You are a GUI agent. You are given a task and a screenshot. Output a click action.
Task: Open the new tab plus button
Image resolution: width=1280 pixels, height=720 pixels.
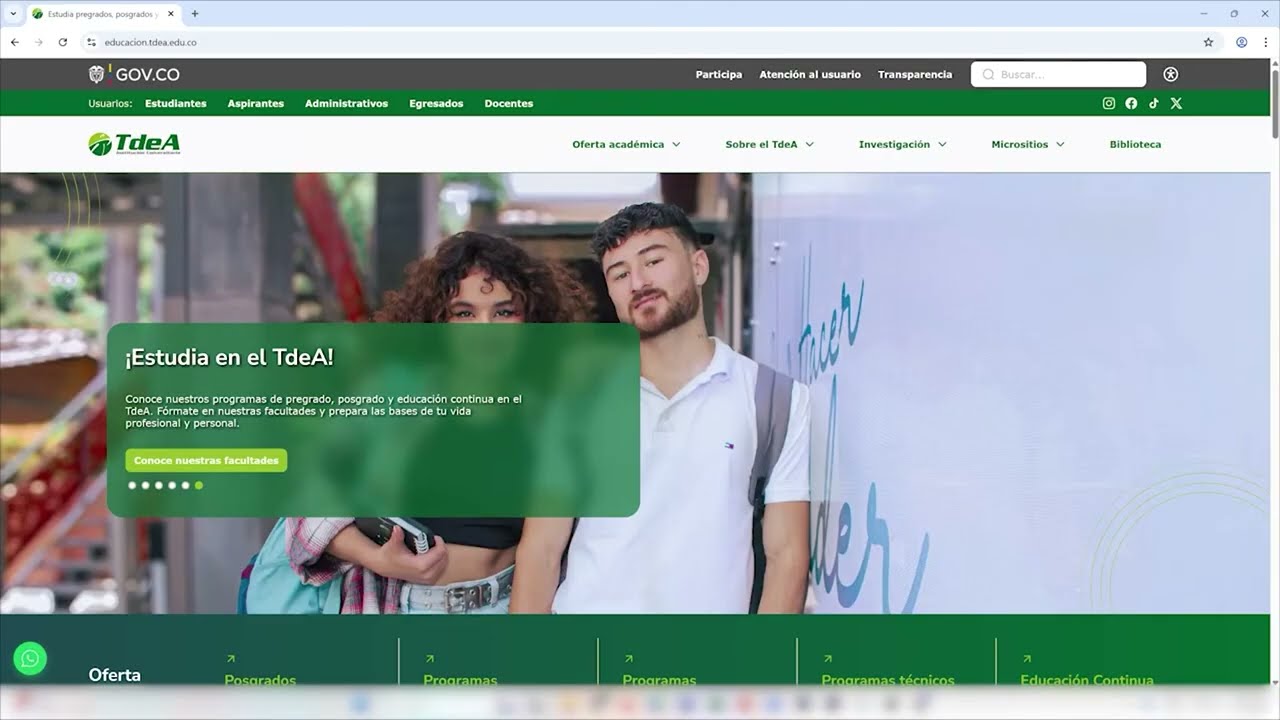(x=194, y=14)
